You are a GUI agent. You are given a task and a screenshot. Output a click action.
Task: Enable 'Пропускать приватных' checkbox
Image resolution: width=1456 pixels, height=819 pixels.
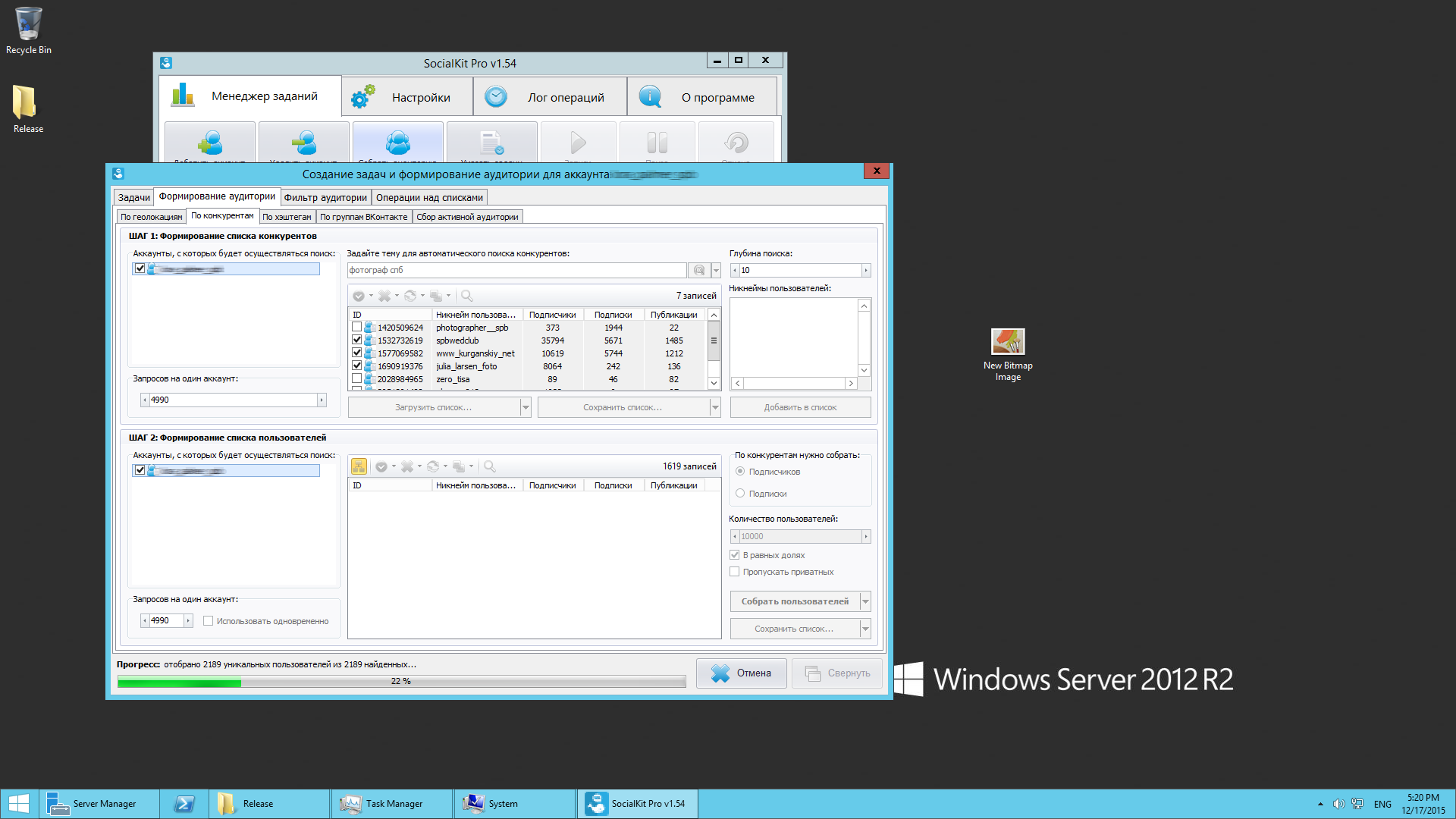click(734, 572)
